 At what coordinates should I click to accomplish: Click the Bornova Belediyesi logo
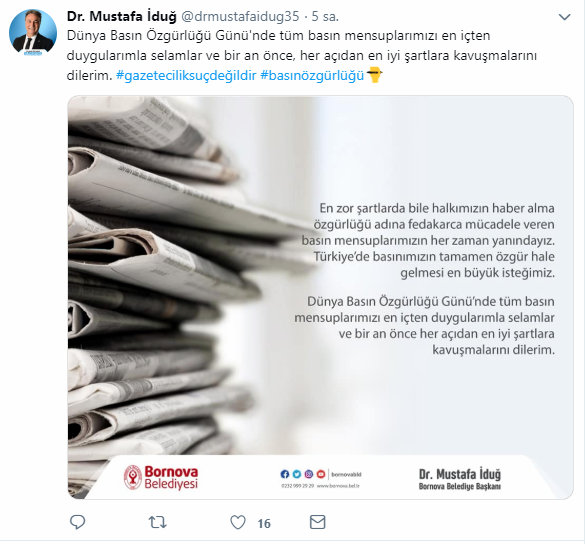(161, 477)
